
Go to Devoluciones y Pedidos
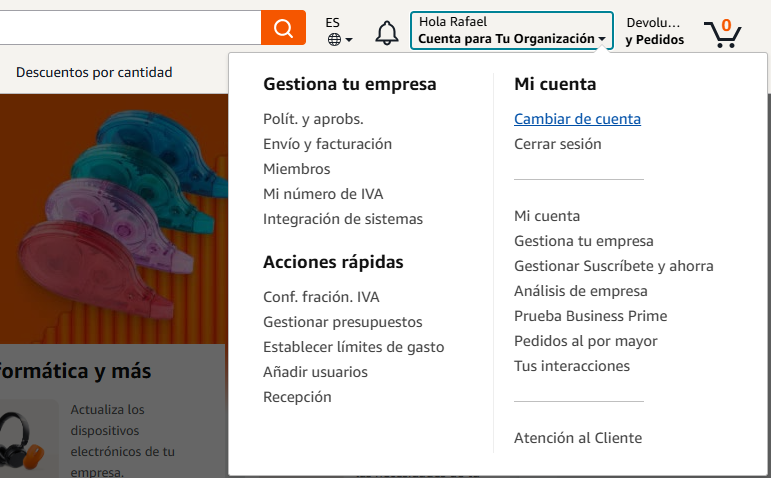pos(654,31)
